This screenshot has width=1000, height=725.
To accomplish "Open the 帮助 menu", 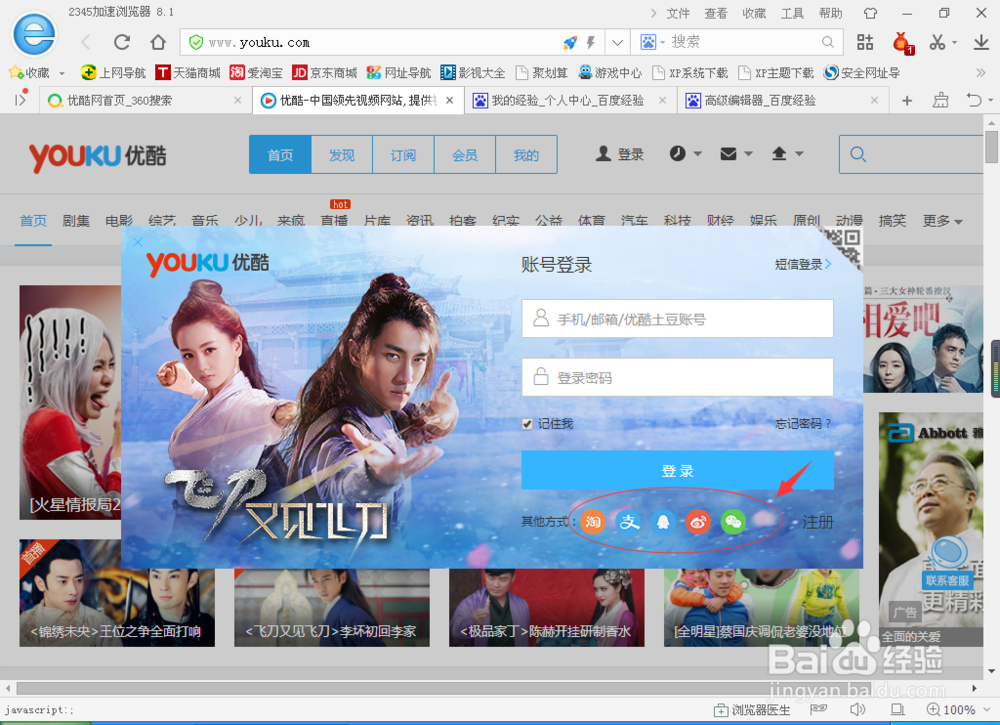I will tap(830, 13).
